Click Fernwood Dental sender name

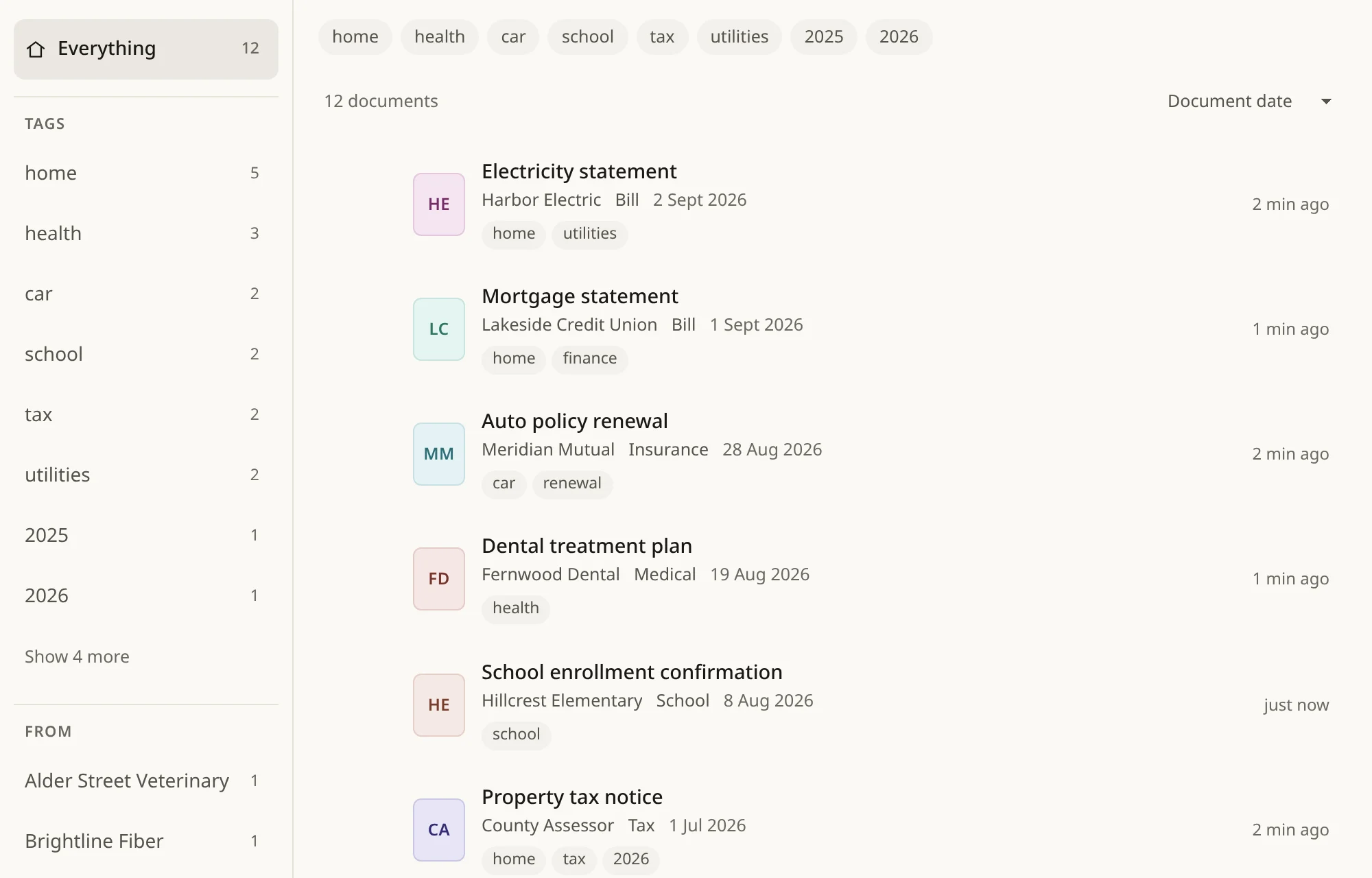(551, 575)
